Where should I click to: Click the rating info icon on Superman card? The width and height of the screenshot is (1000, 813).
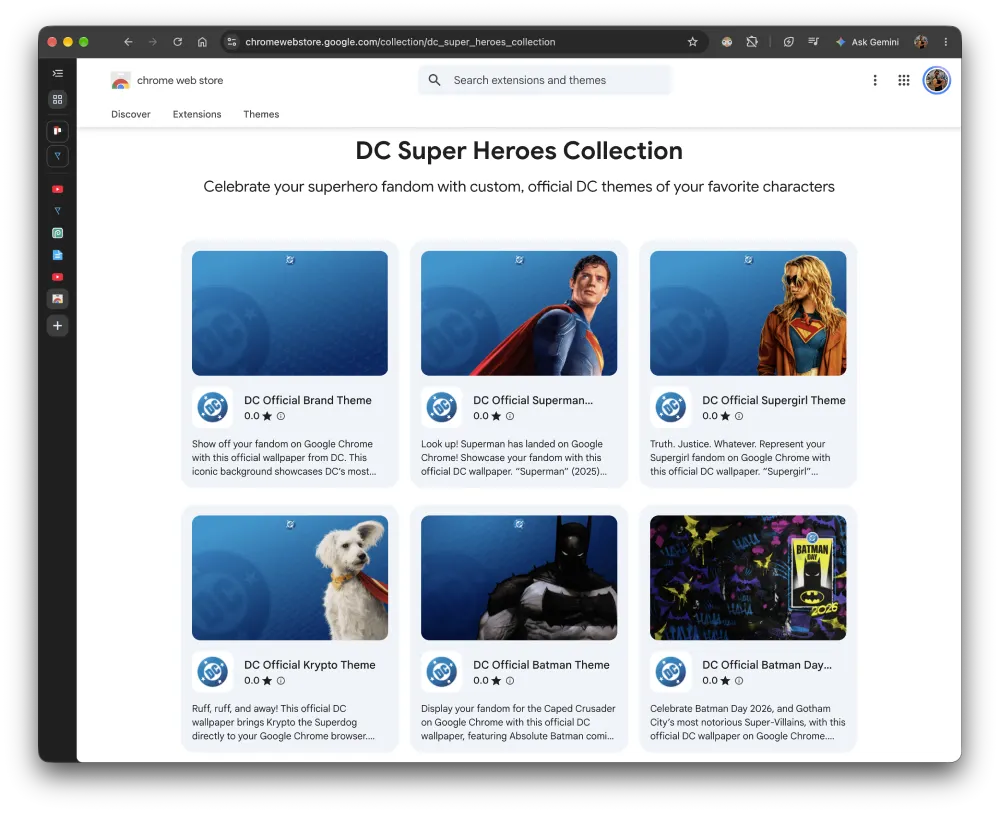pos(510,416)
